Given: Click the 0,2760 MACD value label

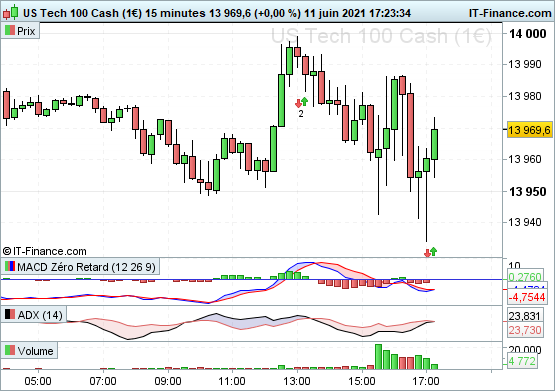Looking at the screenshot, I should [x=525, y=277].
